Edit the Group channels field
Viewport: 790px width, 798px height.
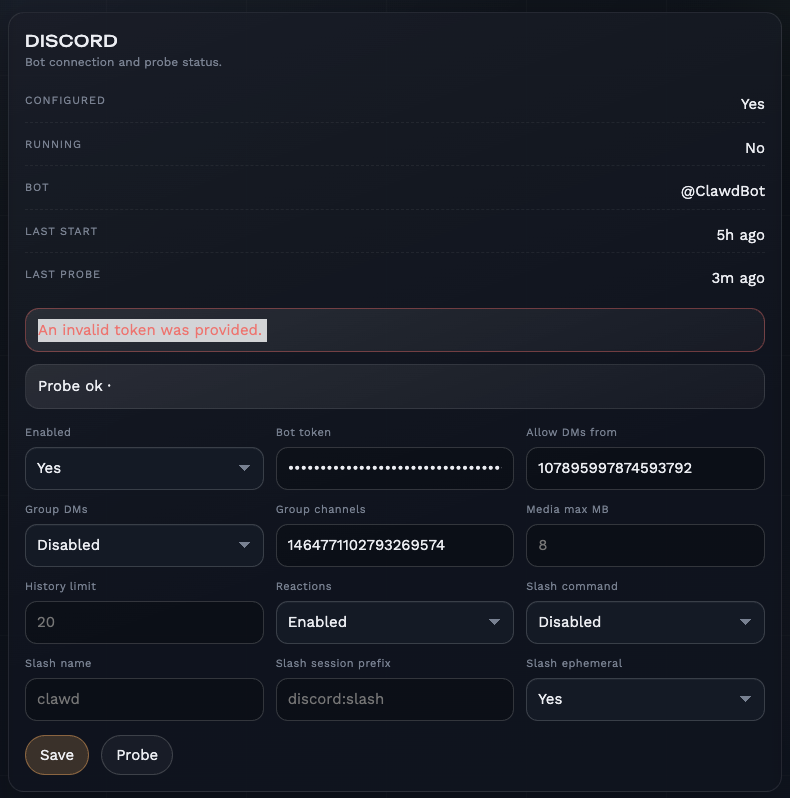click(x=394, y=545)
